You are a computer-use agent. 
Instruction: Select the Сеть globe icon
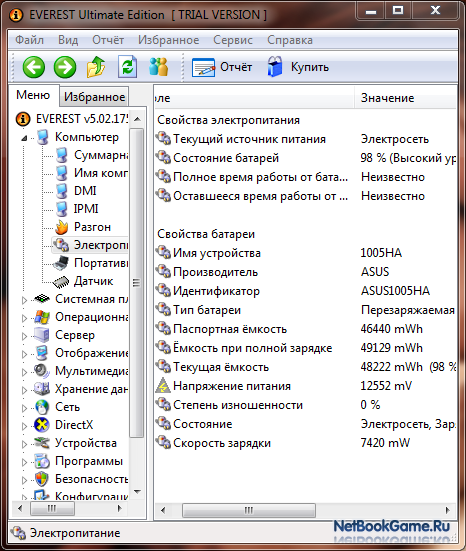point(42,407)
